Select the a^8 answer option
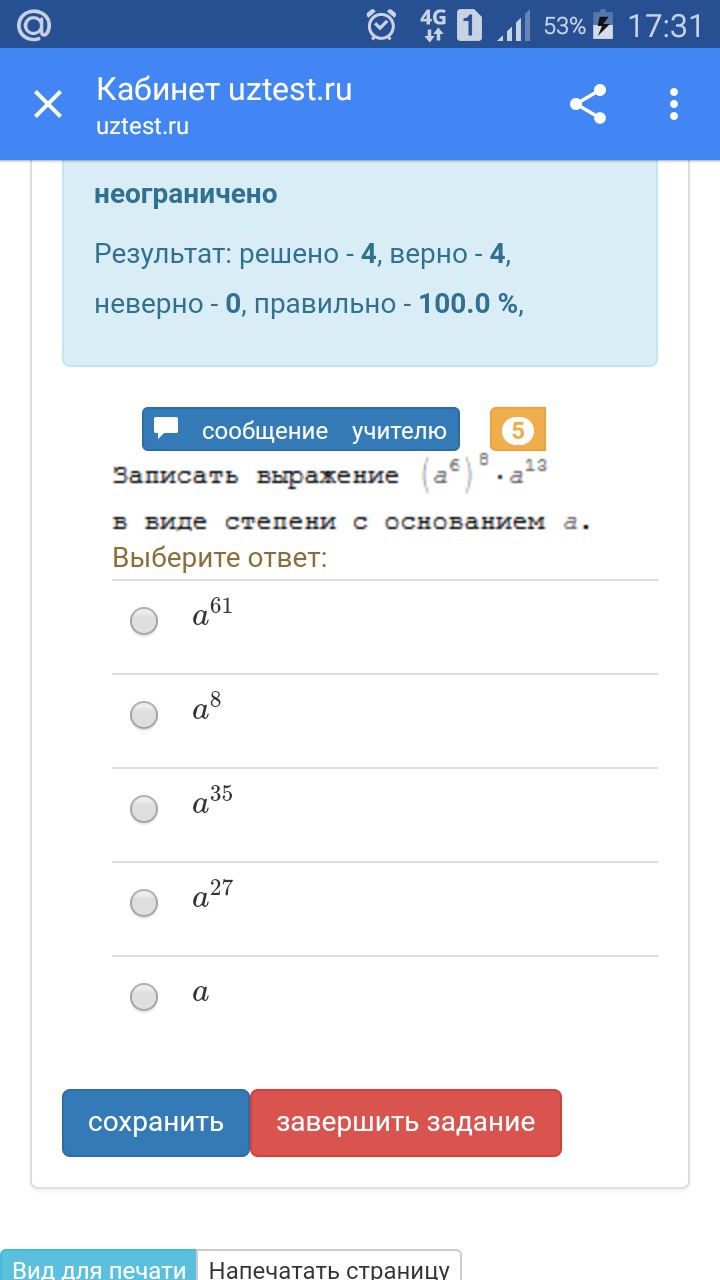Screen dimensions: 720x1280 pos(145,715)
